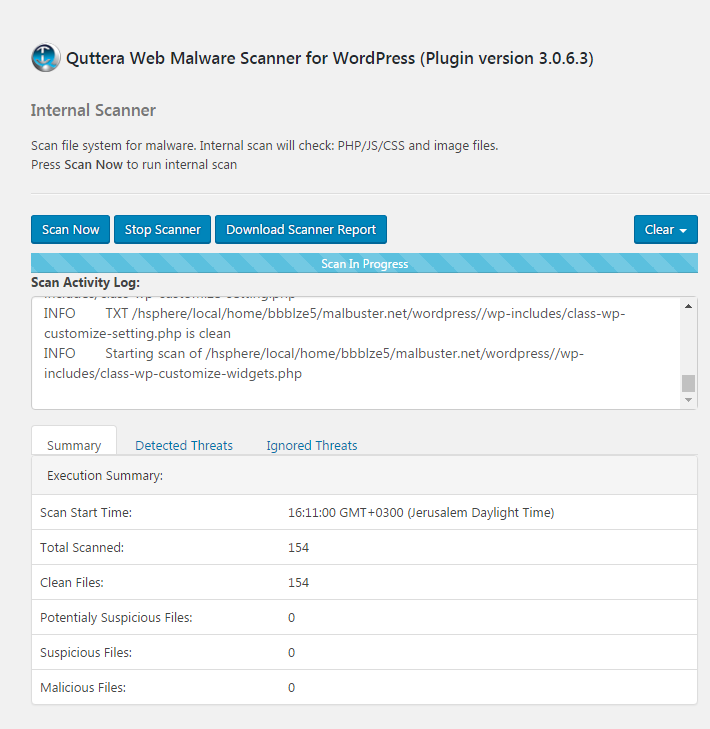Select the Execution Summary header
710x729 pixels.
coord(105,476)
